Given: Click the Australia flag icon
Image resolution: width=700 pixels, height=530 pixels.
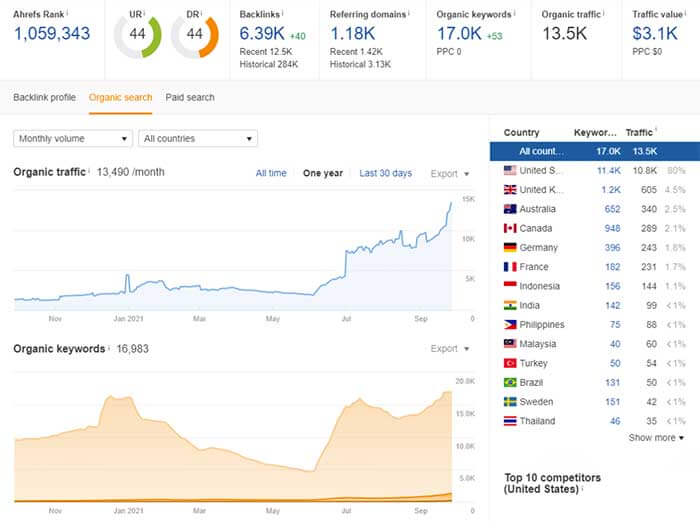Looking at the screenshot, I should click(510, 209).
